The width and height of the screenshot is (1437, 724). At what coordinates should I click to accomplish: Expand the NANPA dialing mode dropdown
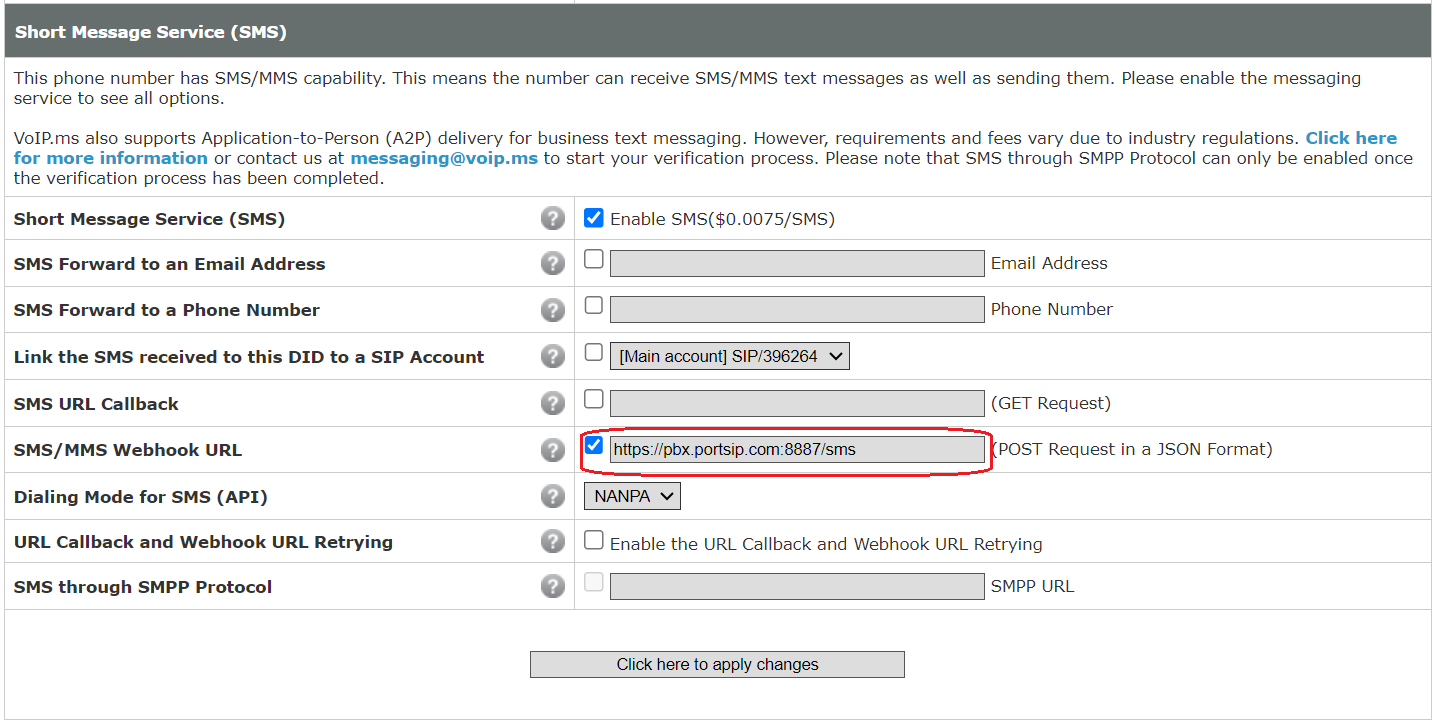(632, 496)
